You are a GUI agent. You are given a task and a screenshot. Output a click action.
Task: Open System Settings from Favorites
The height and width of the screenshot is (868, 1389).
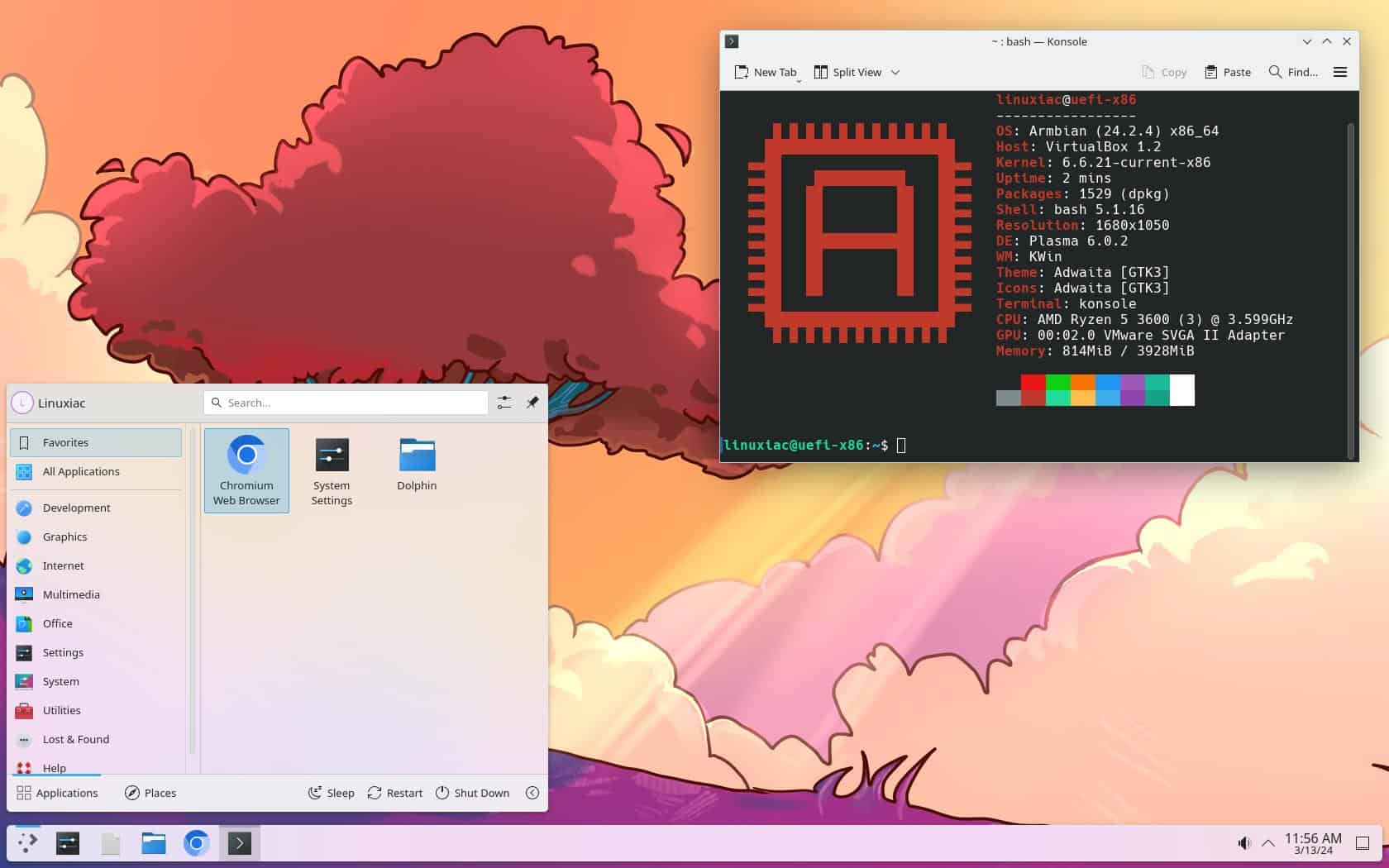(x=332, y=470)
